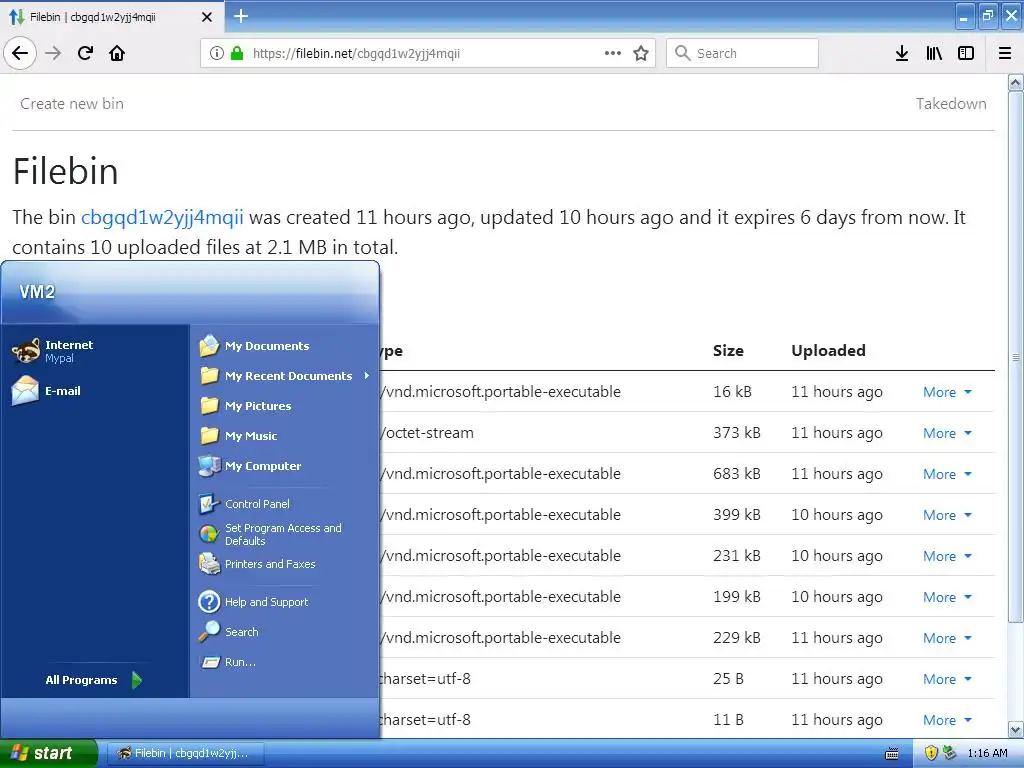1024x768 pixels.
Task: Select Filebin taskbar button
Action: click(x=185, y=753)
